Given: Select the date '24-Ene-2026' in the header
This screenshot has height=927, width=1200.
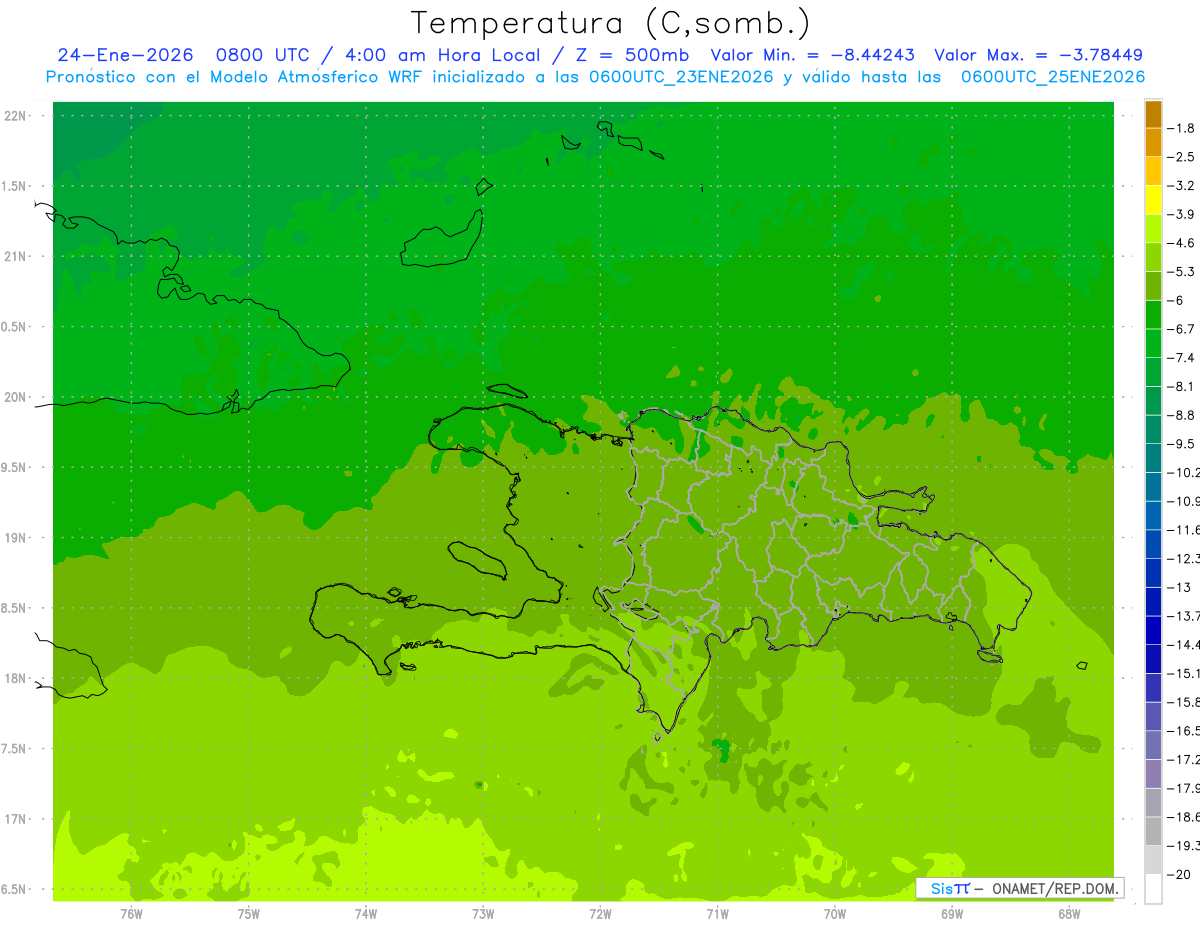Looking at the screenshot, I should (125, 55).
